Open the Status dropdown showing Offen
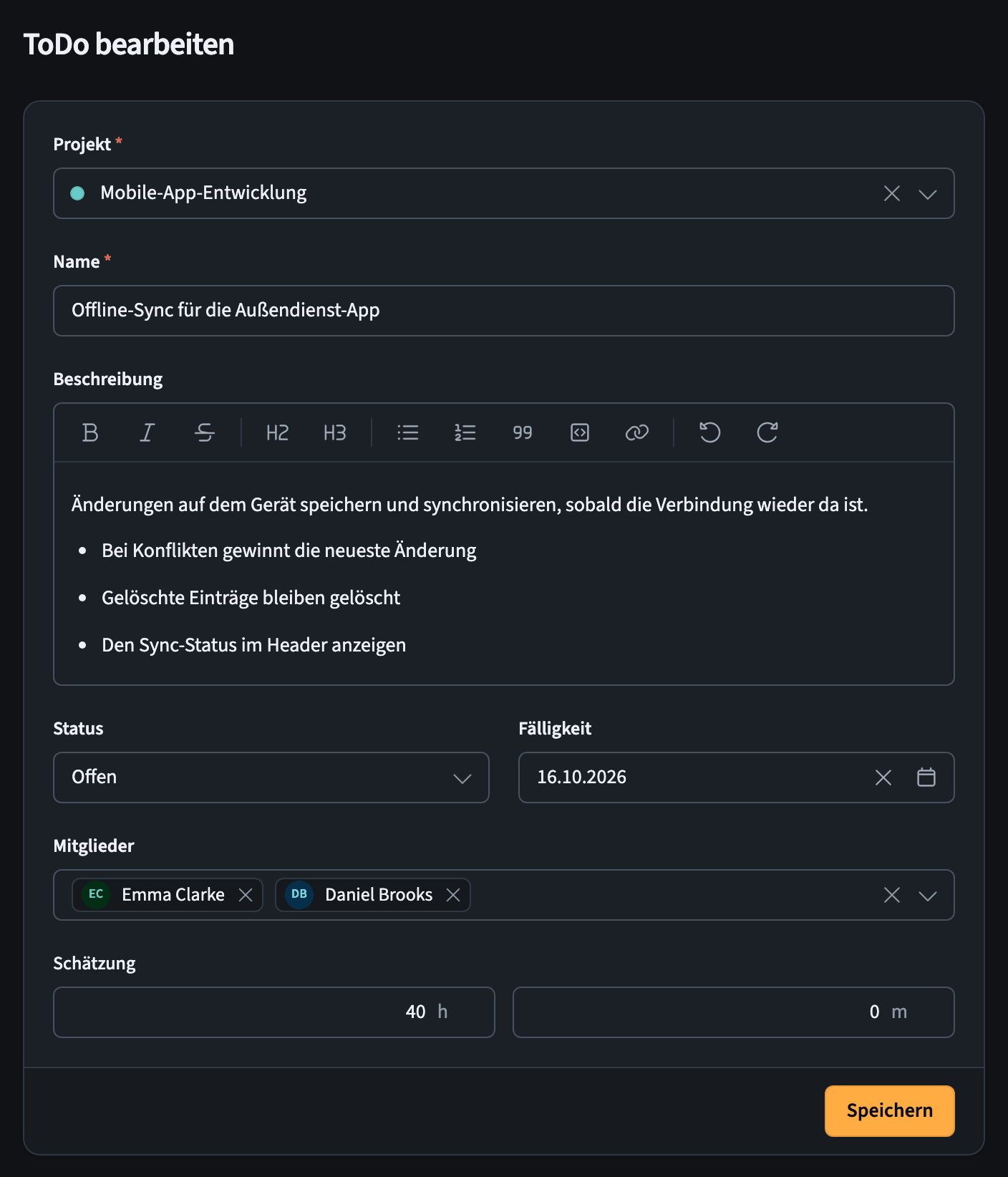 [271, 778]
